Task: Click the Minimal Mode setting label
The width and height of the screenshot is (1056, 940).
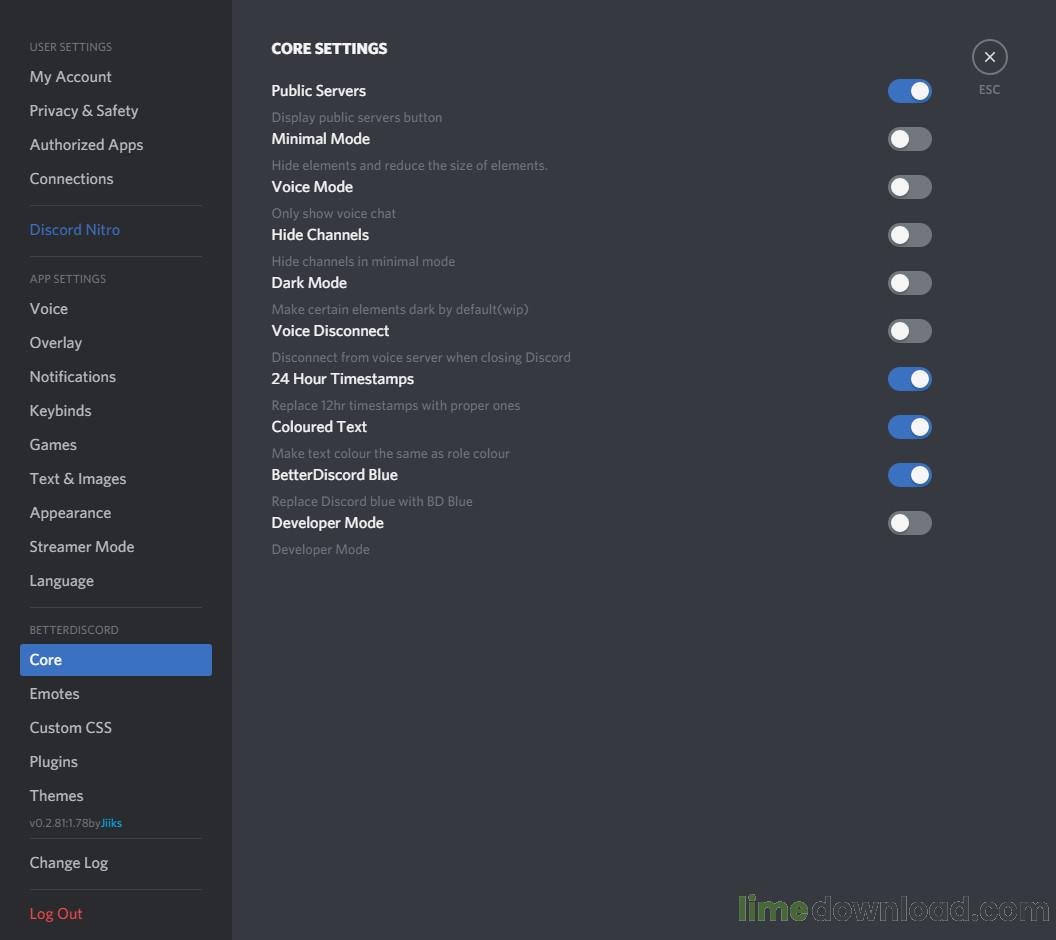Action: [x=321, y=139]
